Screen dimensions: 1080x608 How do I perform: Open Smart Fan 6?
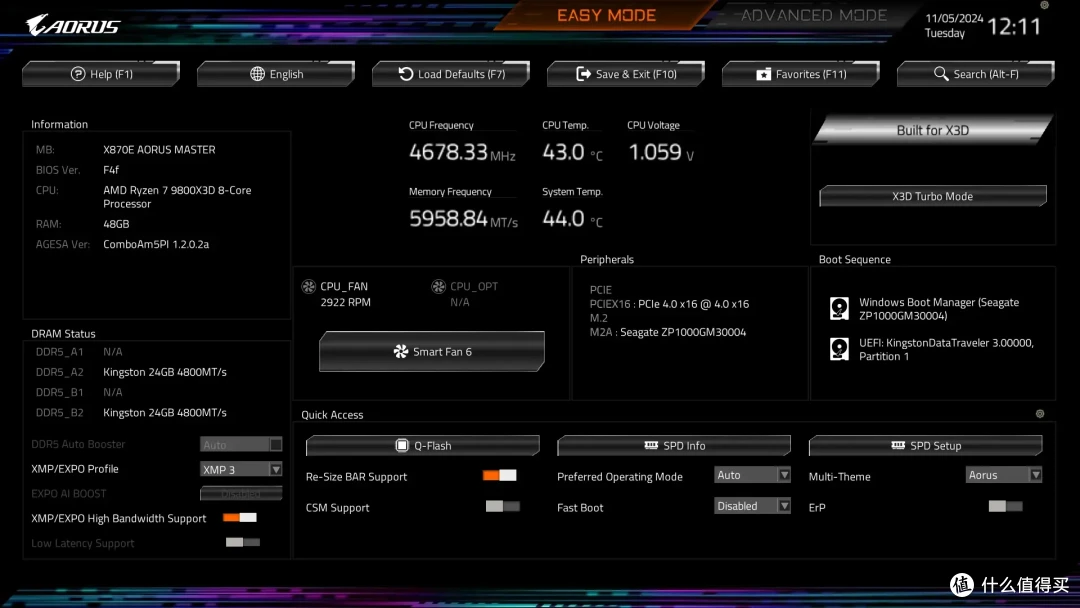point(432,352)
